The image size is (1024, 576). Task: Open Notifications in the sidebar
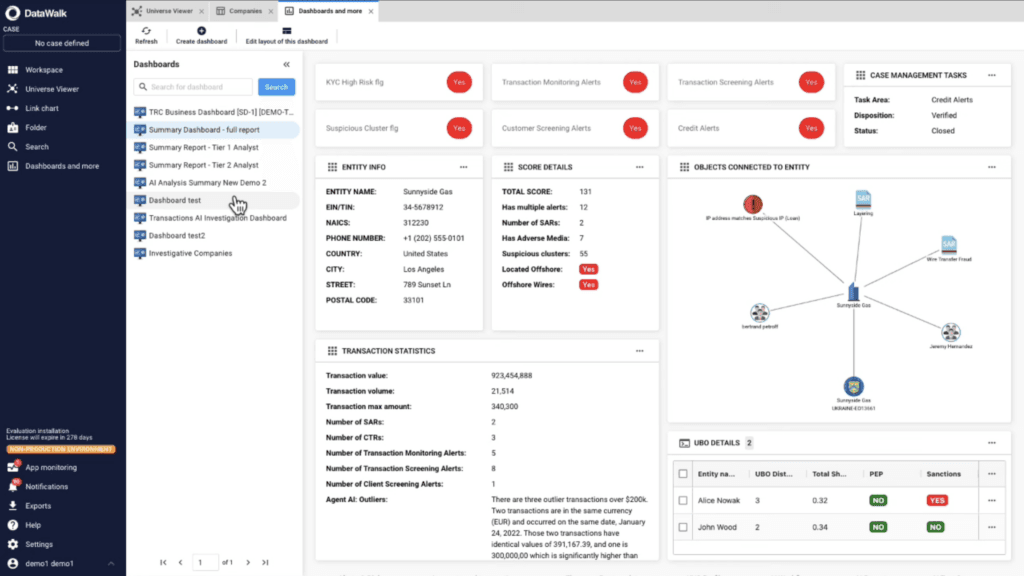click(46, 486)
